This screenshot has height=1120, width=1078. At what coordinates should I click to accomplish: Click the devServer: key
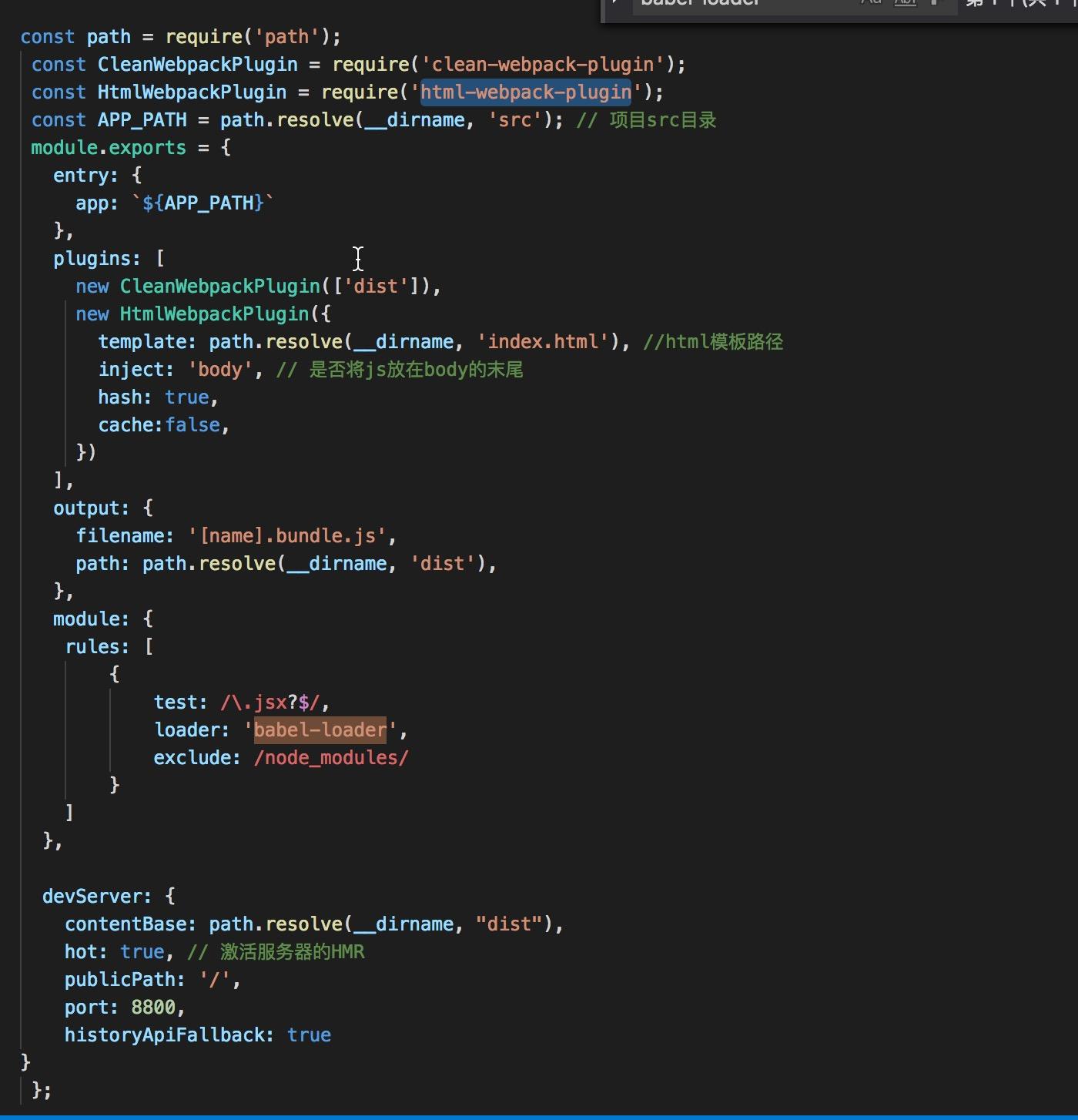click(x=98, y=897)
